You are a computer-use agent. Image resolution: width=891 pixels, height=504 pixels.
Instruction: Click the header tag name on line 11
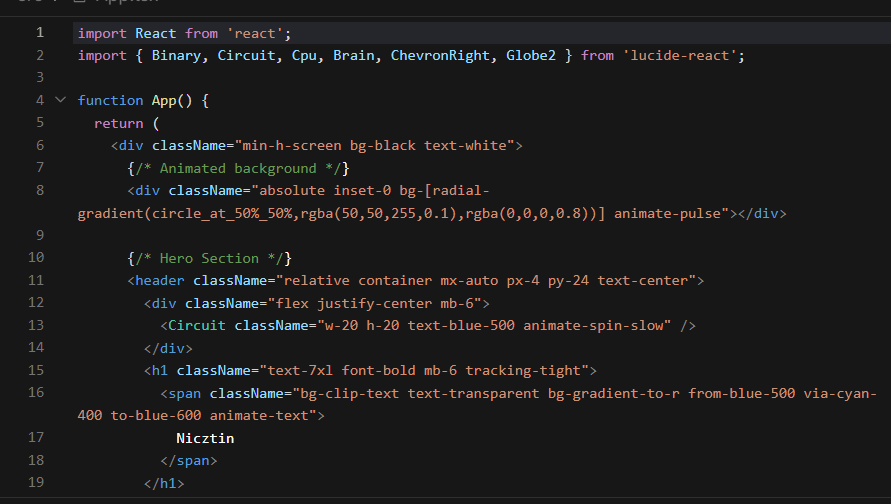[x=160, y=281]
